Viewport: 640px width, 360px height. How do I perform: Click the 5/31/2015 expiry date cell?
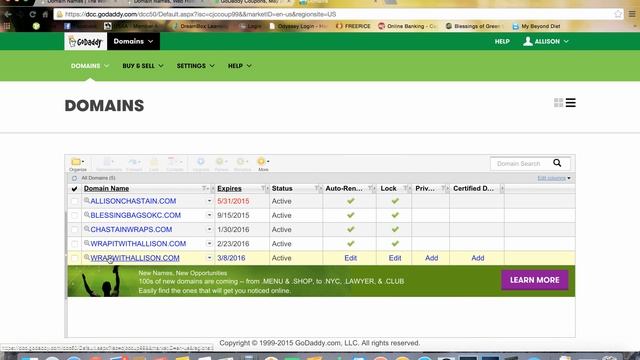[233, 201]
